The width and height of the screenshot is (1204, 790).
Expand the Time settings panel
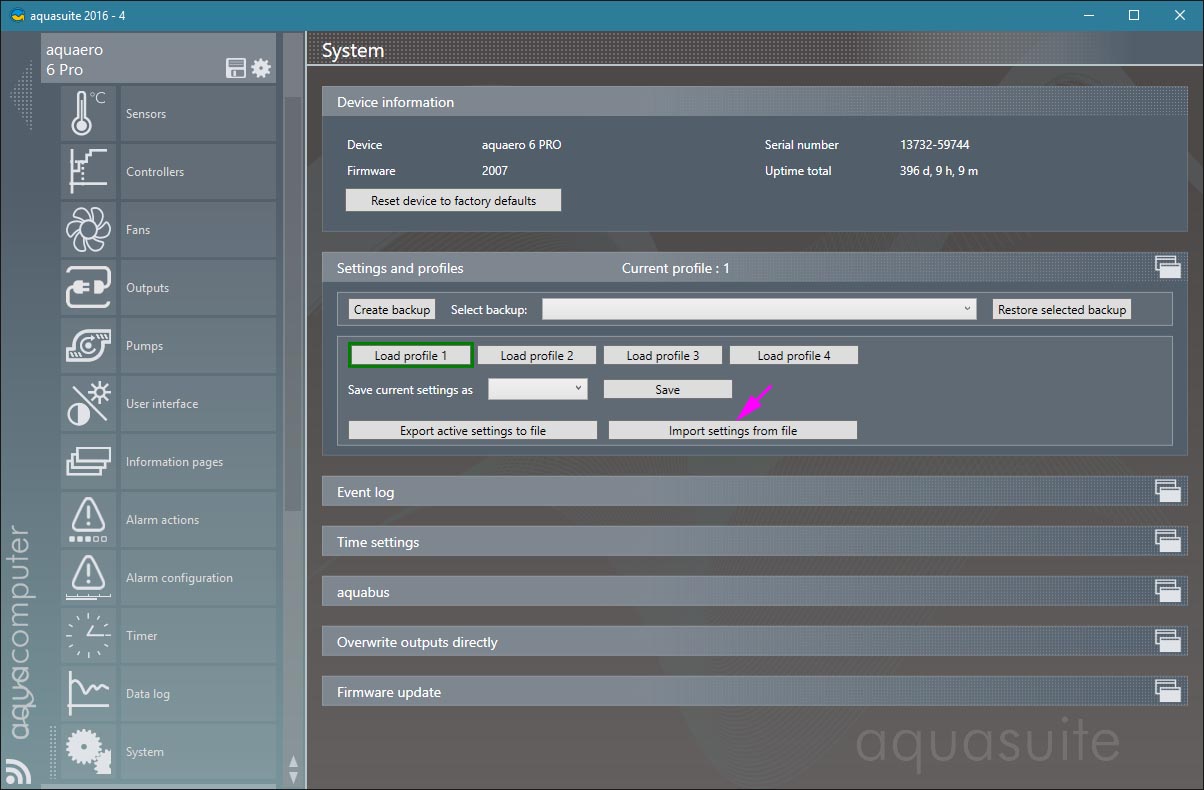click(x=1167, y=541)
